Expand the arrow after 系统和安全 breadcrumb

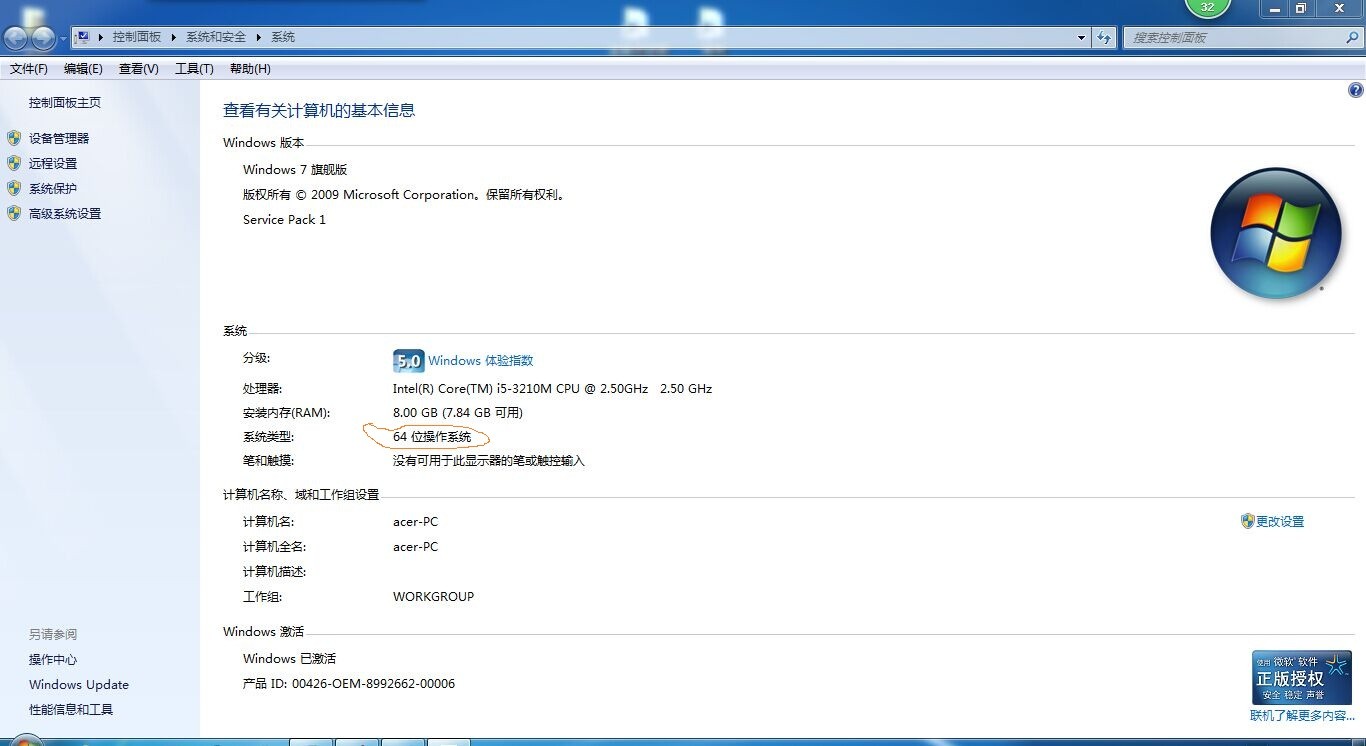pos(258,37)
